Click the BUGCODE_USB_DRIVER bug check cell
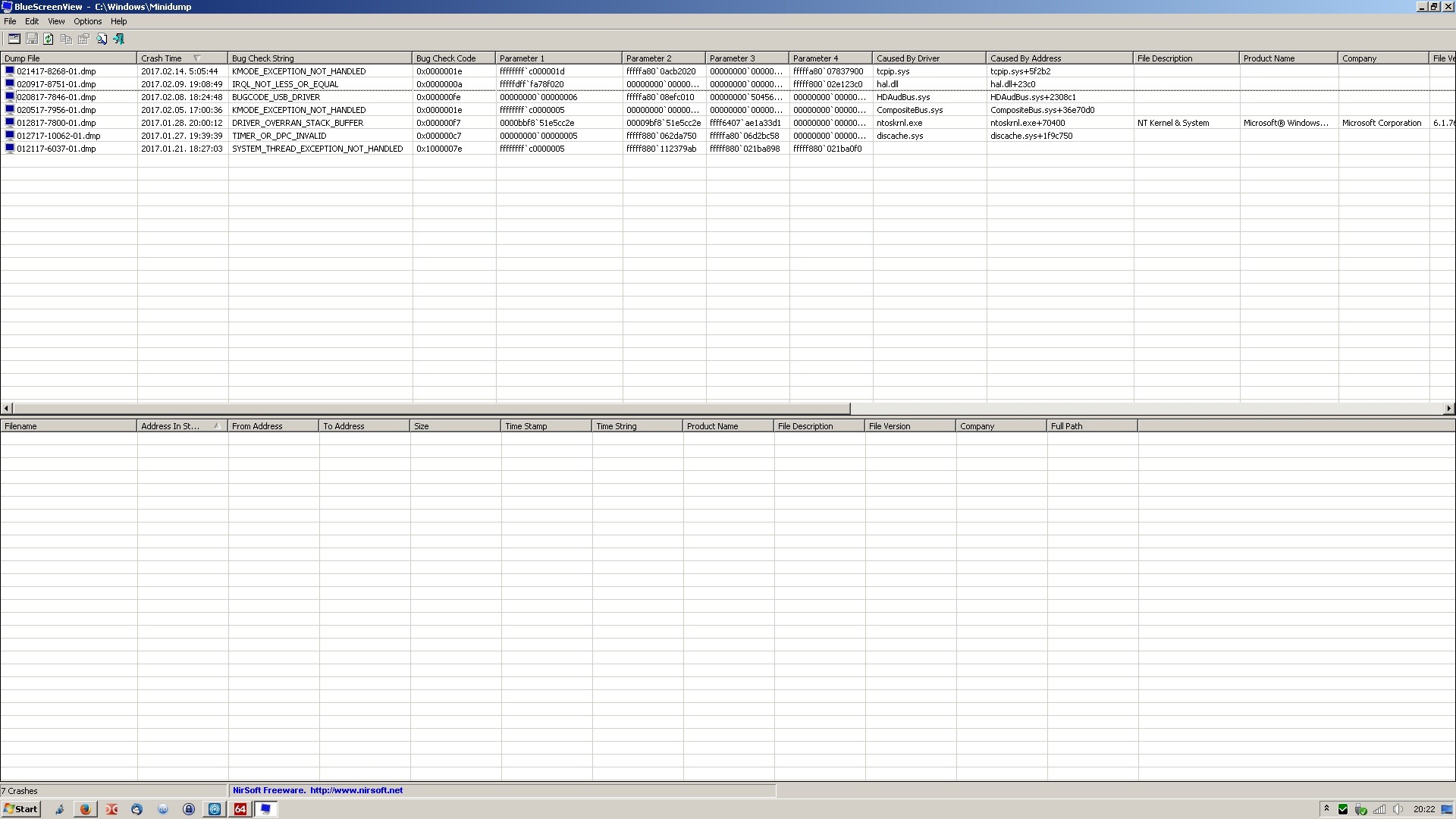This screenshot has width=1456, height=819. click(x=276, y=97)
